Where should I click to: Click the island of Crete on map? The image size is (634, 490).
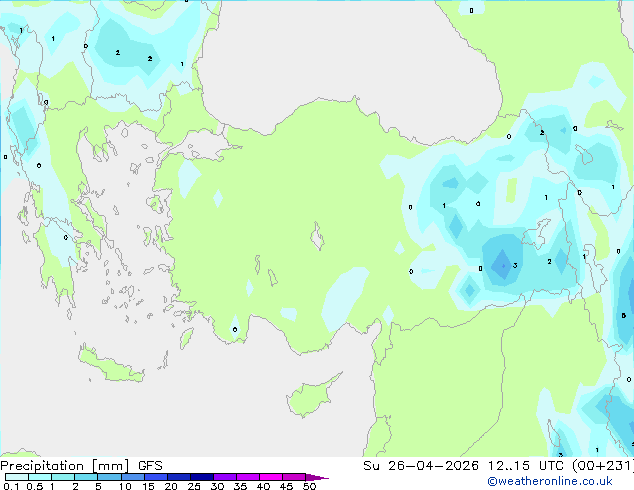pyautogui.click(x=110, y=364)
